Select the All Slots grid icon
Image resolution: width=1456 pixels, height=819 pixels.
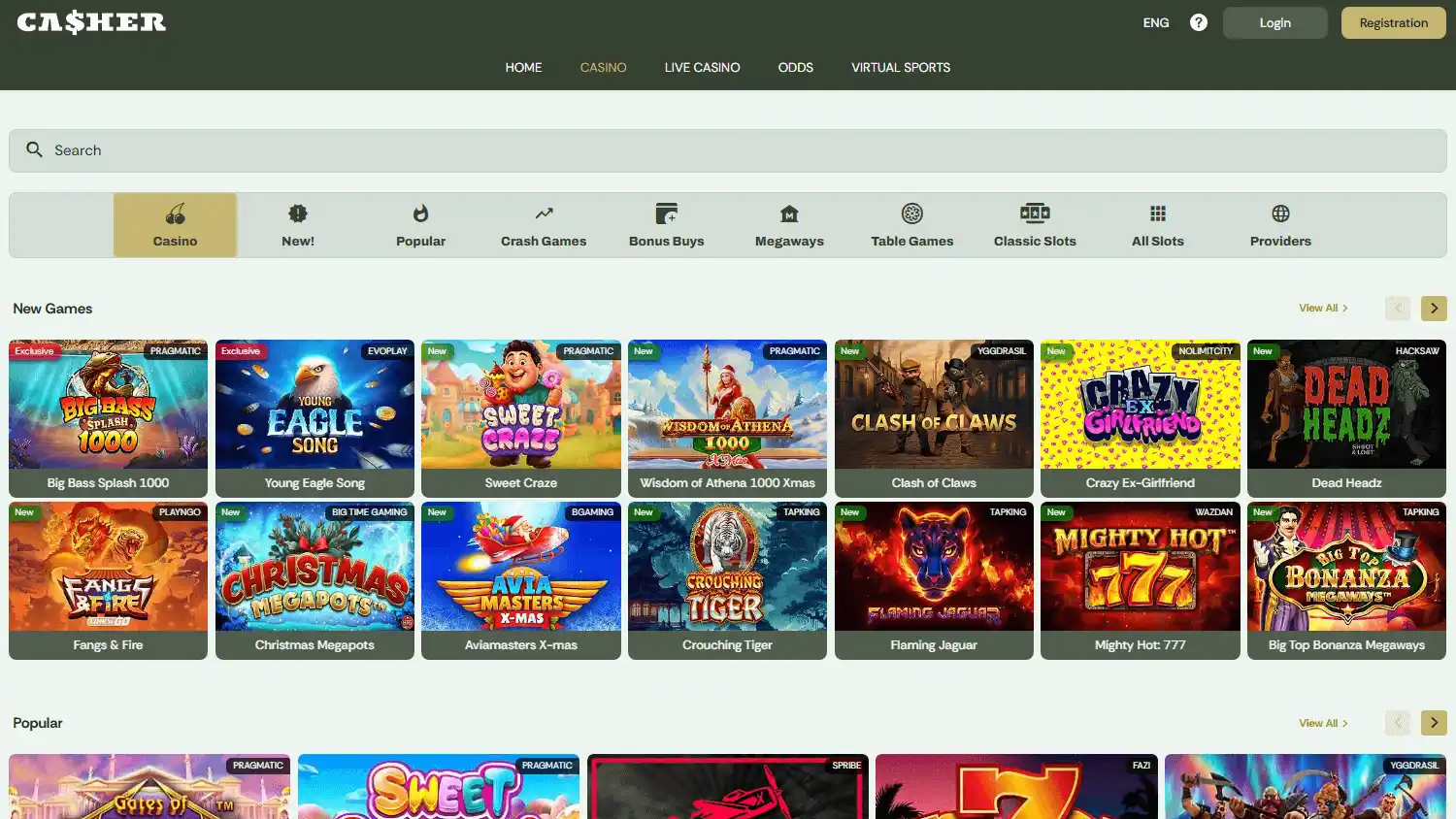1158,213
